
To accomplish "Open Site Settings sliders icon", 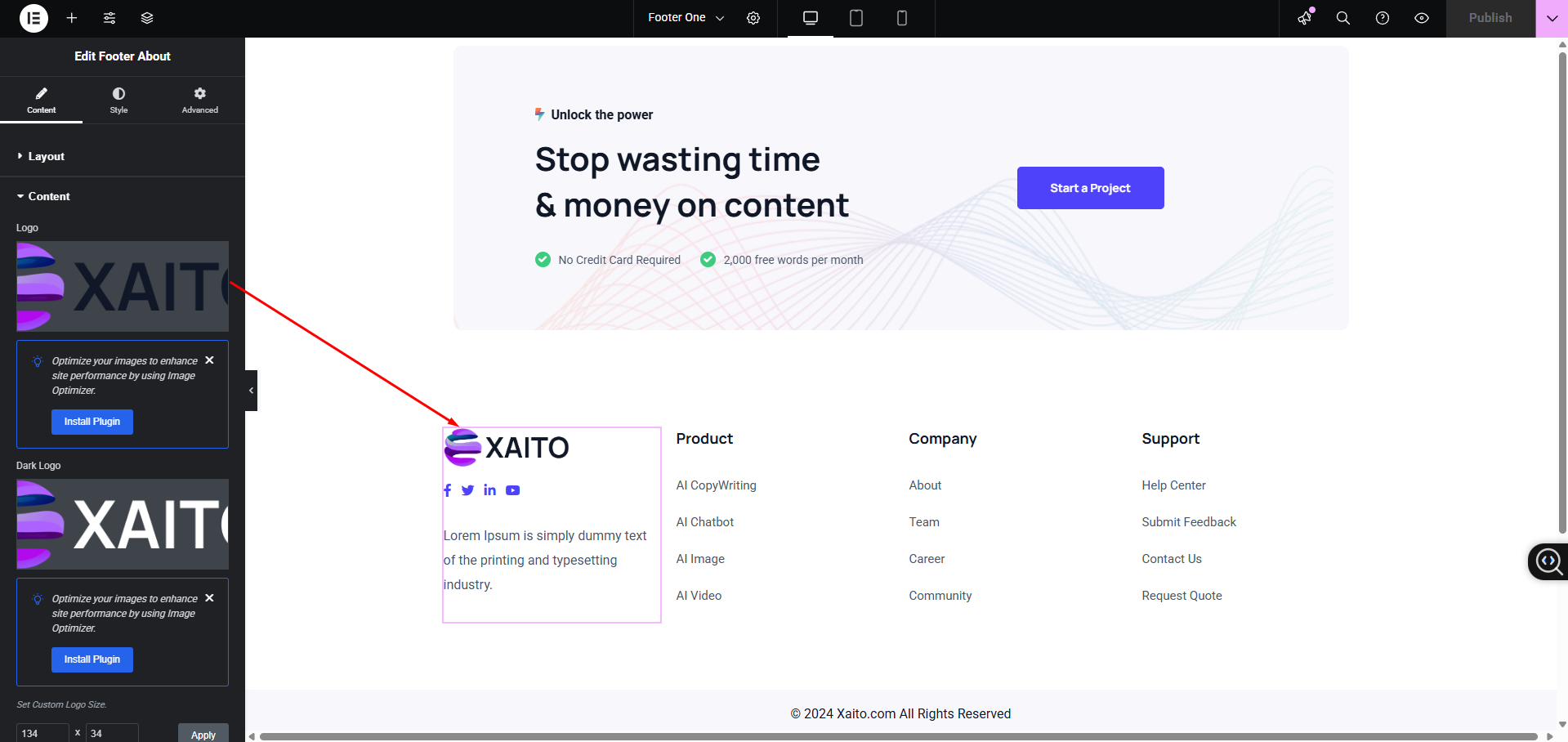I will [x=109, y=18].
